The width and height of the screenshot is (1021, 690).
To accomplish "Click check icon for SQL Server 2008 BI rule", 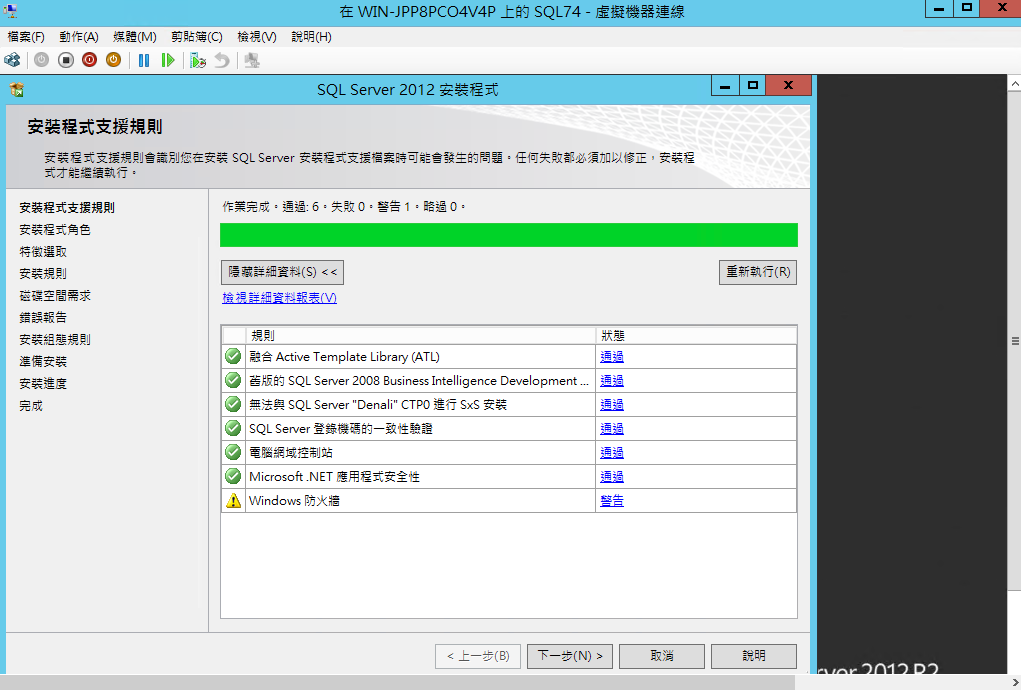I will (233, 380).
